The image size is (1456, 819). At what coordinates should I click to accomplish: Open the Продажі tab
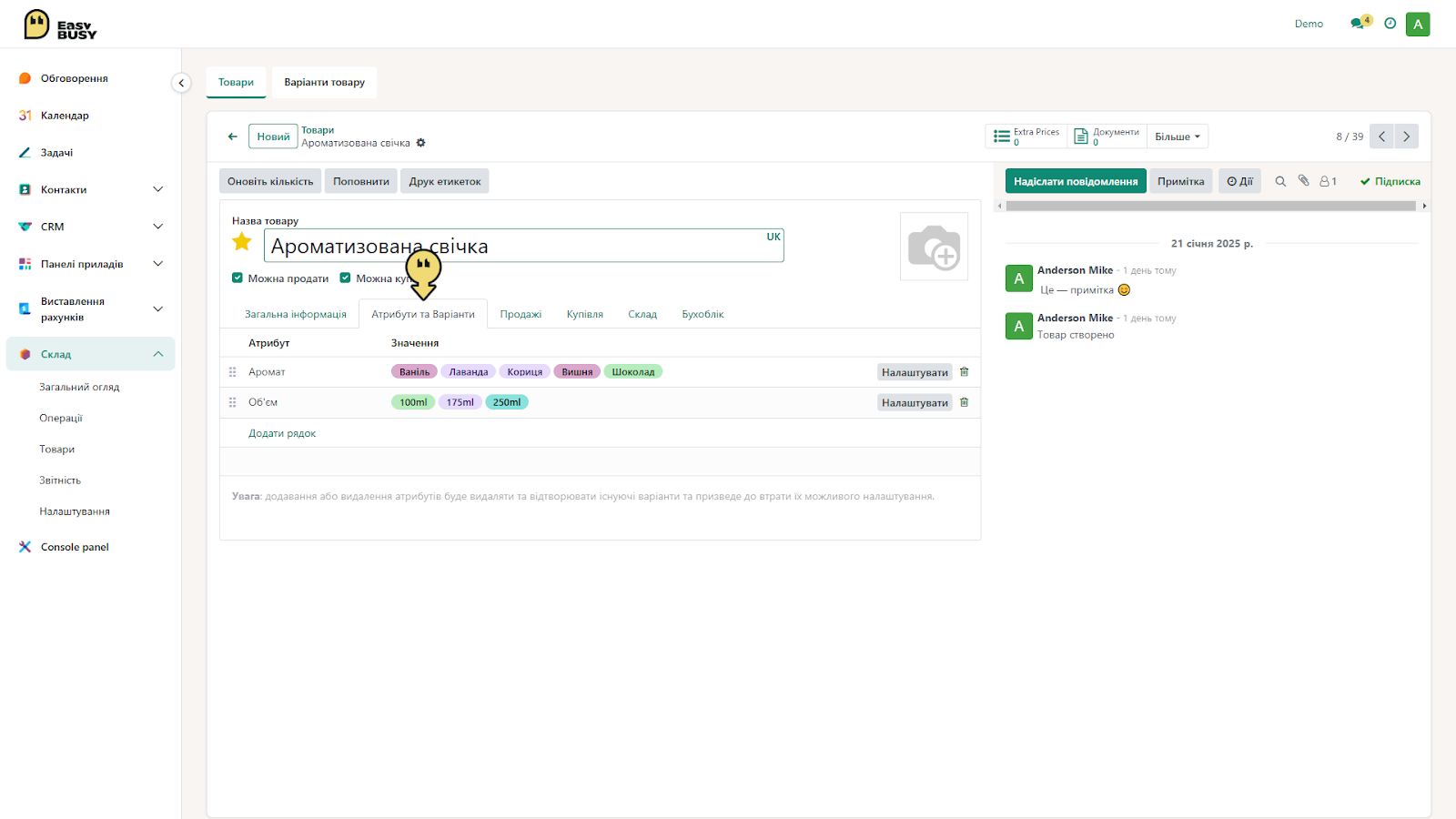pos(521,314)
